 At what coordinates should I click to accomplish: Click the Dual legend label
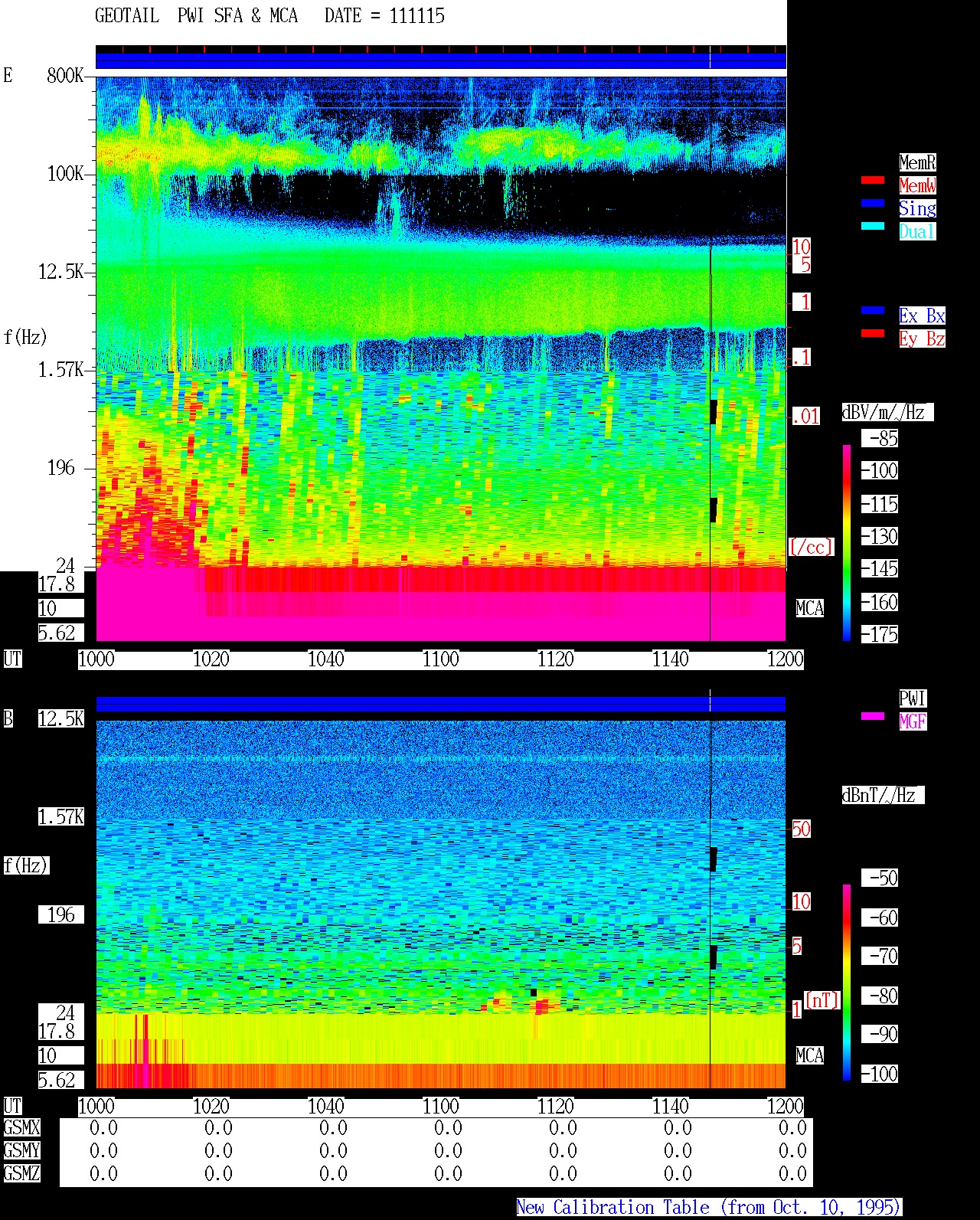click(x=917, y=231)
